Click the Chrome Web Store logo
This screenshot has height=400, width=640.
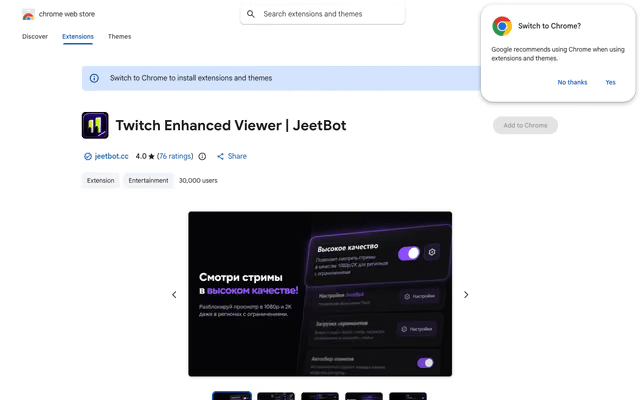(28, 15)
